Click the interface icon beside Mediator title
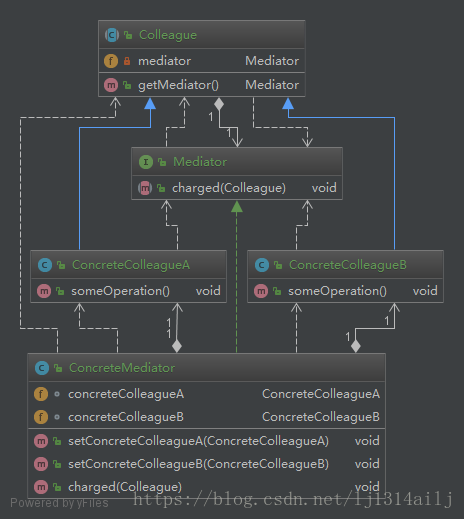Viewport: 464px width, 519px height. click(146, 162)
